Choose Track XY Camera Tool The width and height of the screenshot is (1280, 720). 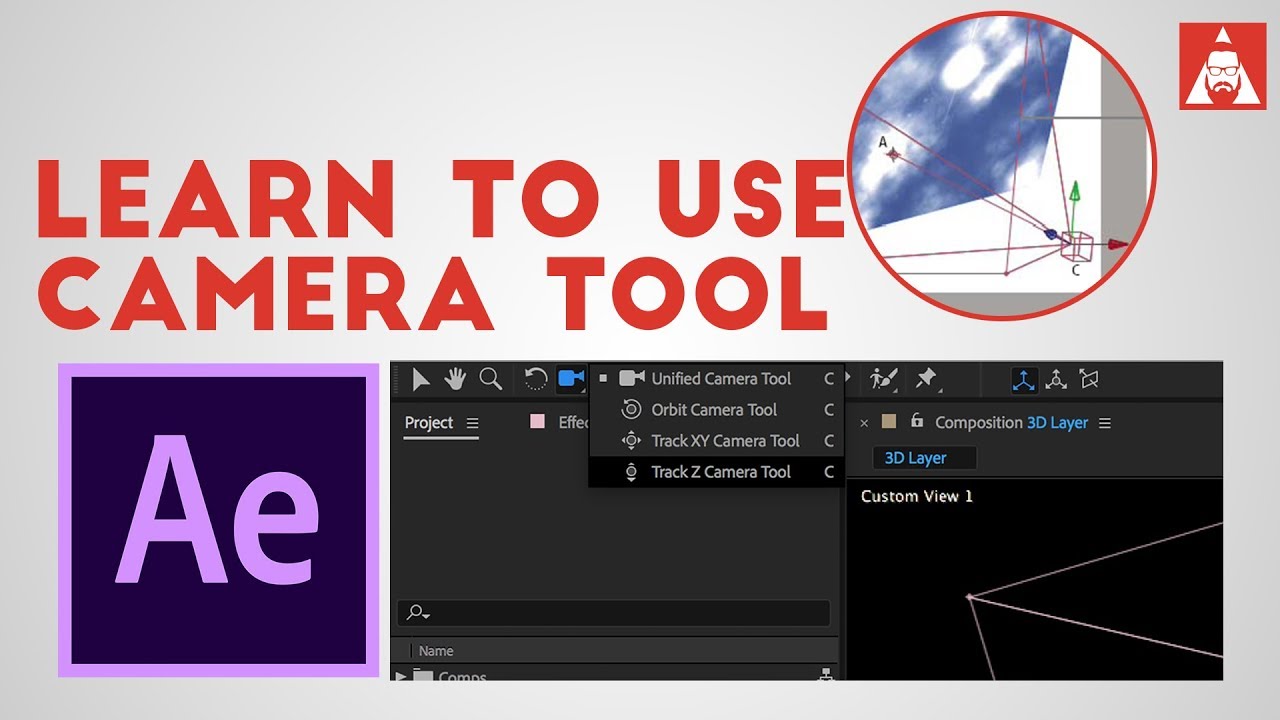point(717,441)
